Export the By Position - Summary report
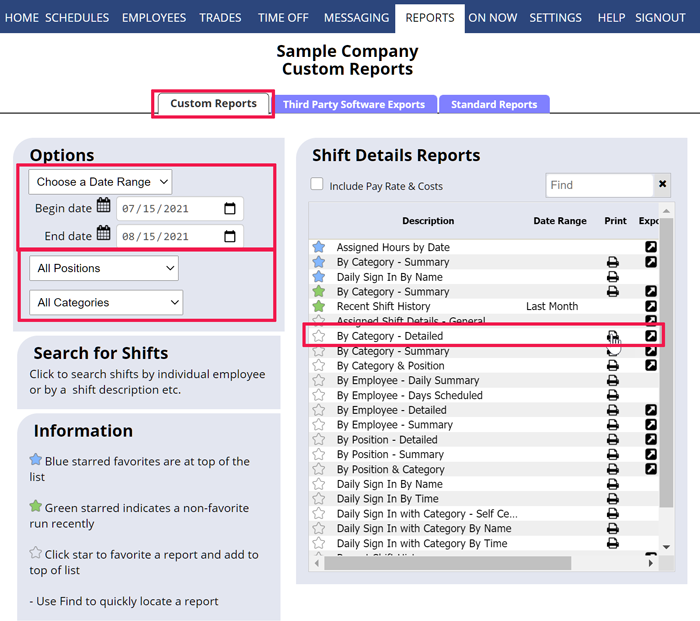This screenshot has width=700, height=621. tap(650, 454)
